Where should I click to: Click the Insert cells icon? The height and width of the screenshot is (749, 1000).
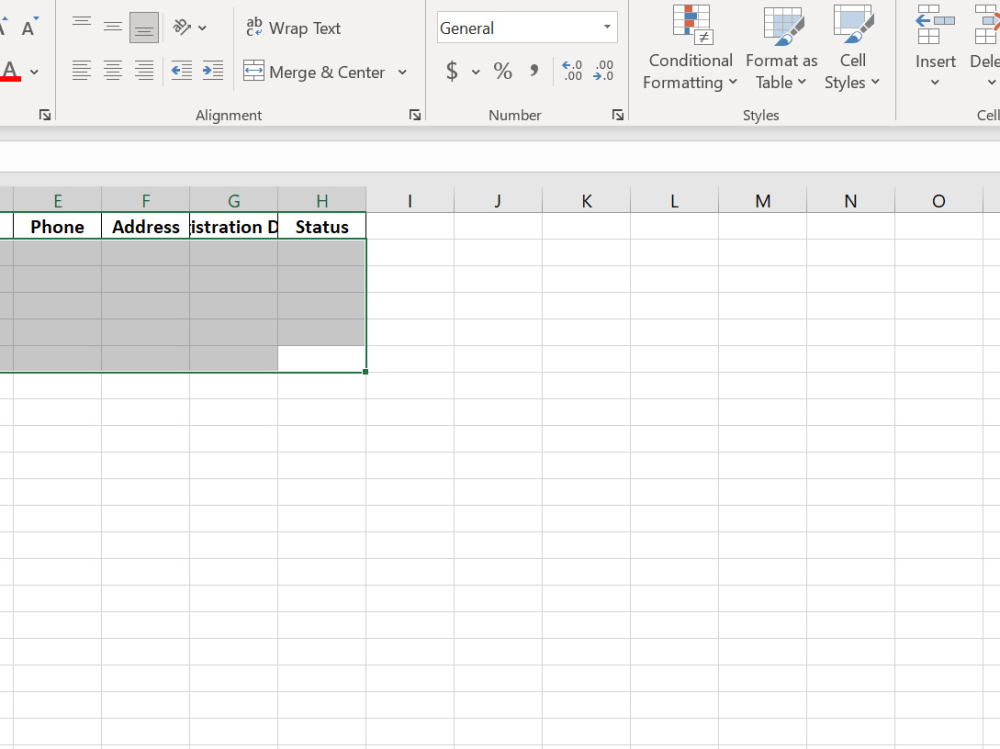pyautogui.click(x=935, y=26)
